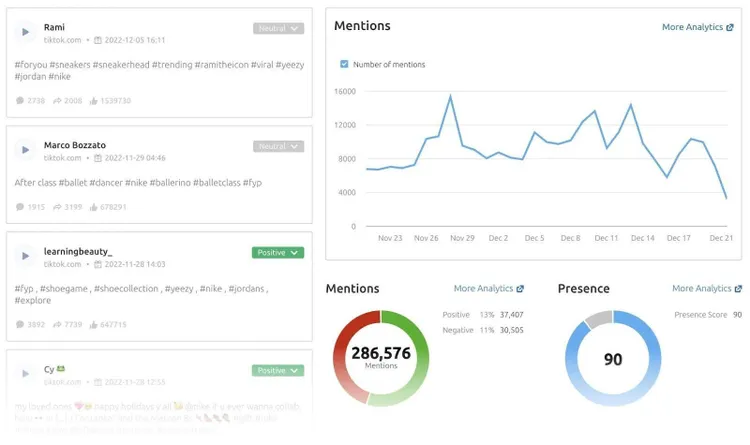Click likes thumb icon on Rami post
Image resolution: width=750 pixels, height=445 pixels.
(x=93, y=100)
